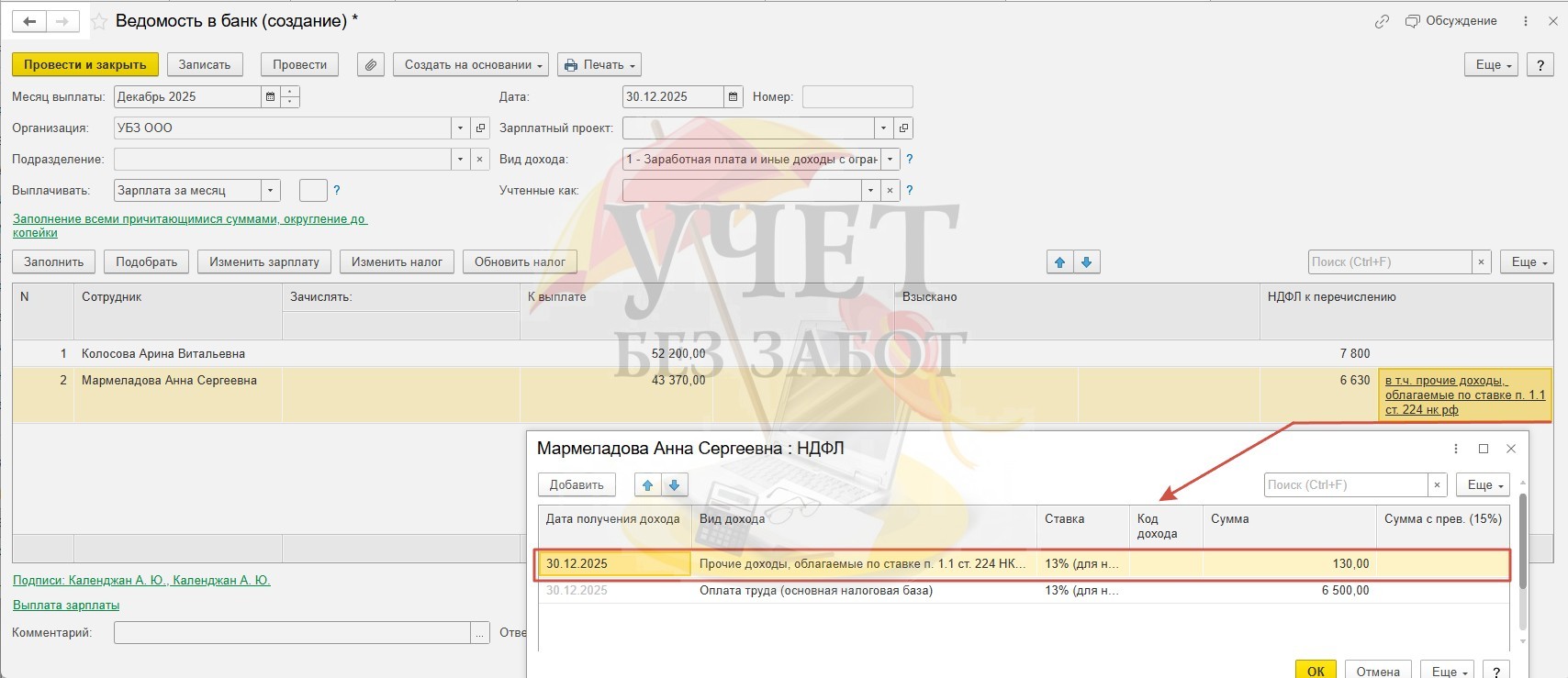This screenshot has height=678, width=1568.
Task: Open the main form's three-dot menu
Action: coord(1526,21)
